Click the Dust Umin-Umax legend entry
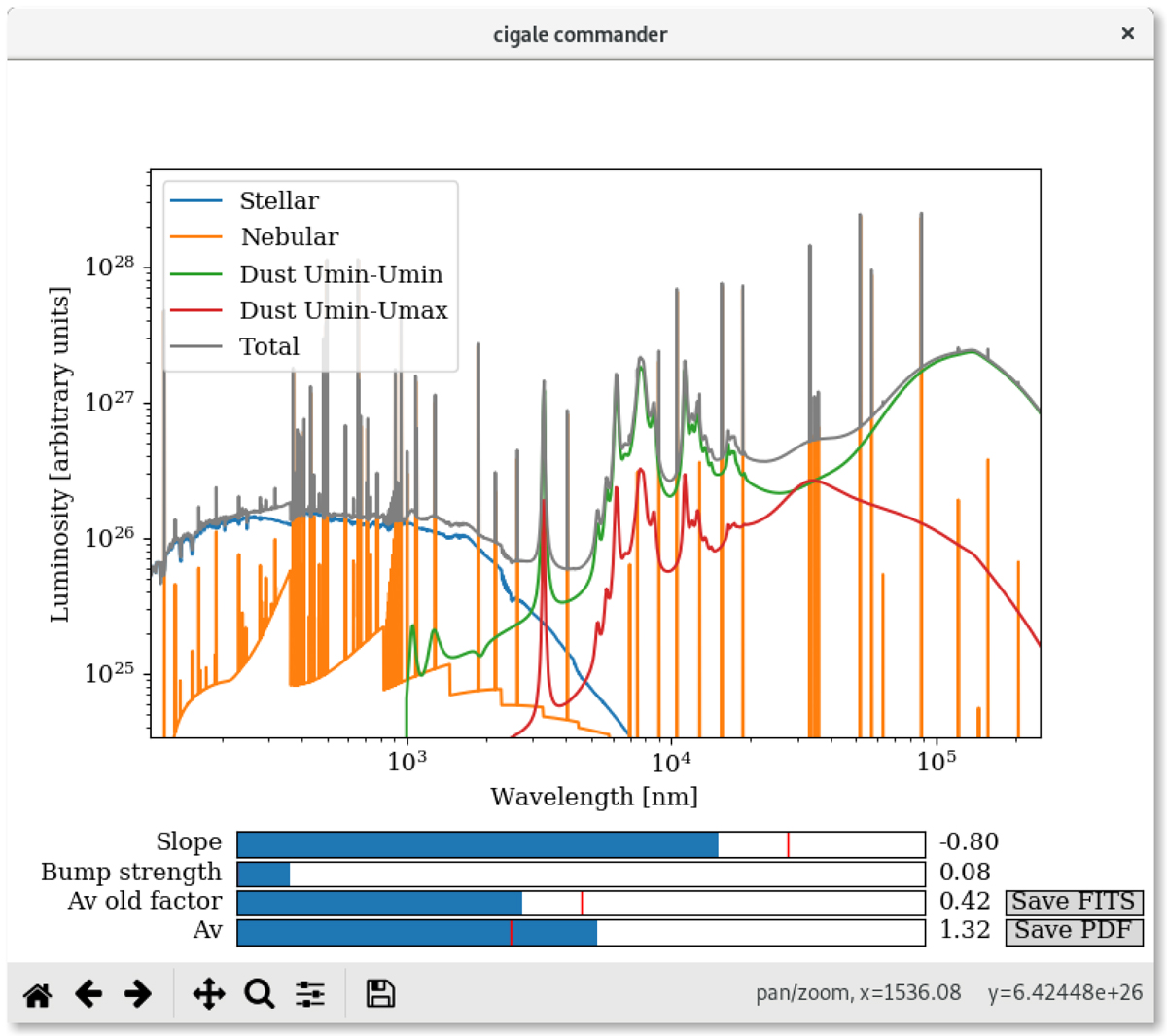1167x1036 pixels. tap(343, 310)
